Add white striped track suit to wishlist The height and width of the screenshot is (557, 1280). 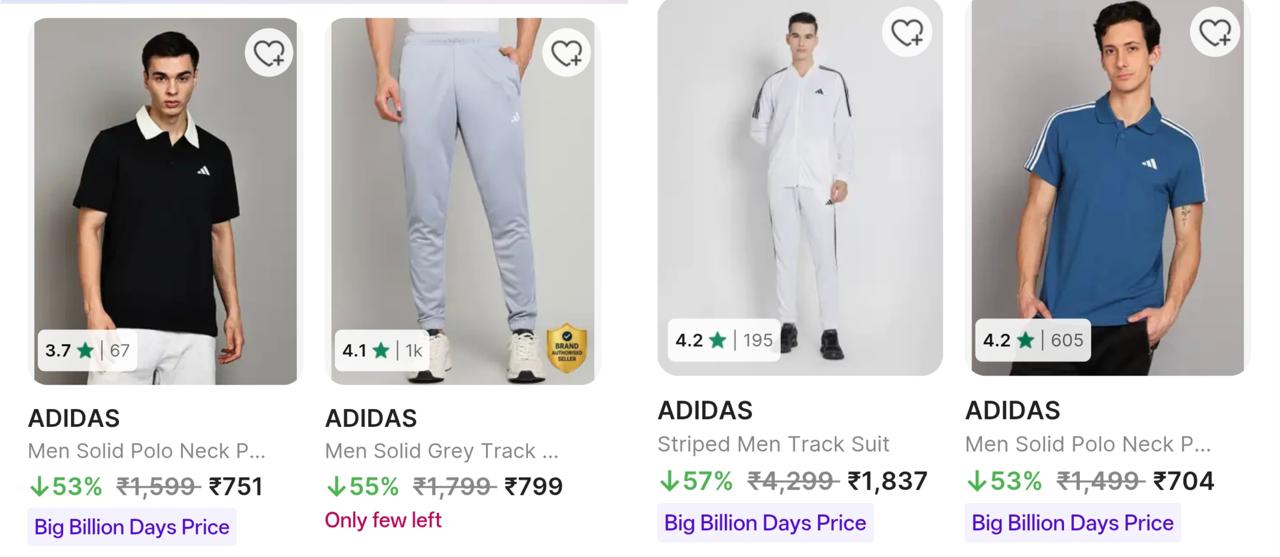click(907, 32)
